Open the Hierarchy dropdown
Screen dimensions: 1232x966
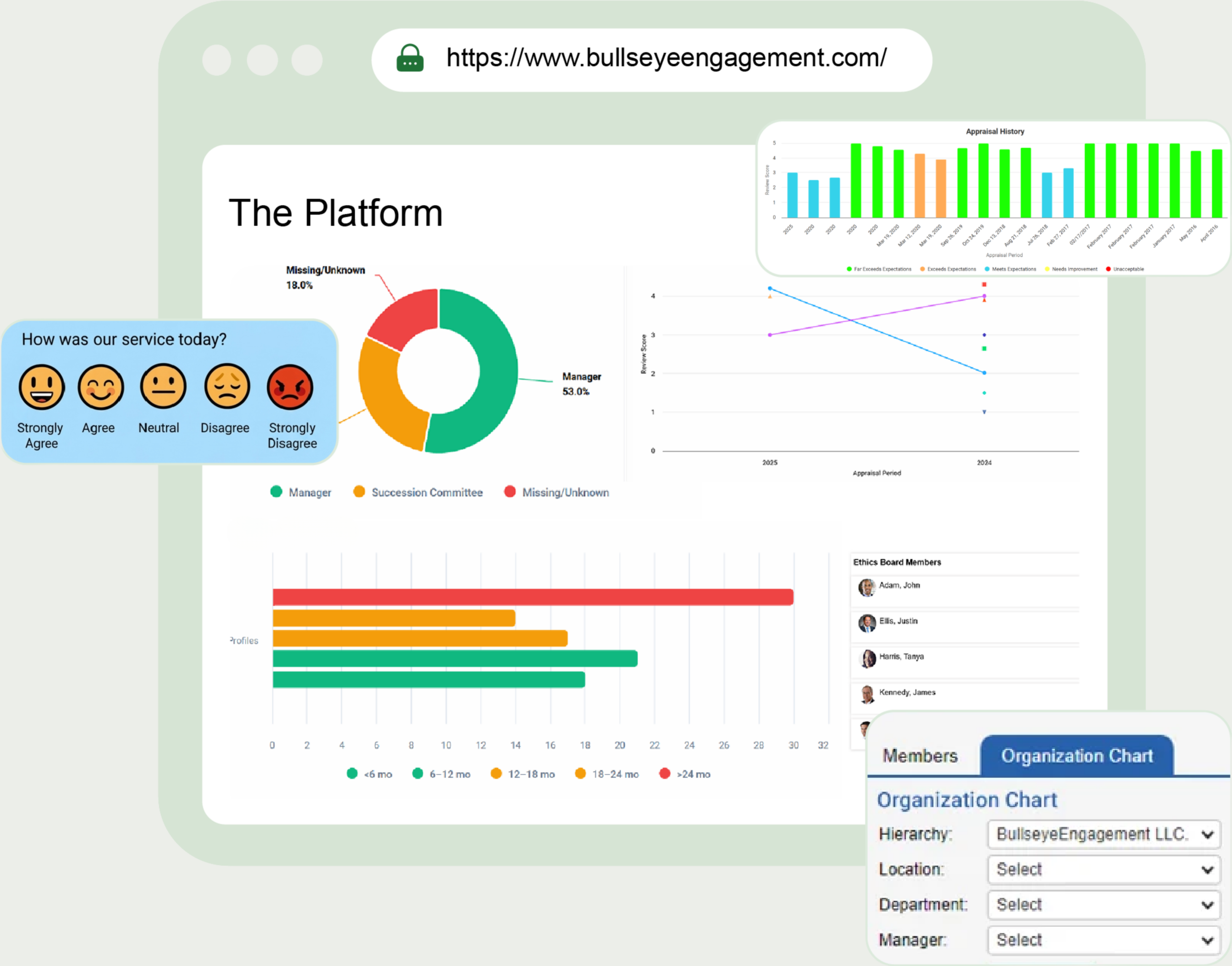point(1104,834)
